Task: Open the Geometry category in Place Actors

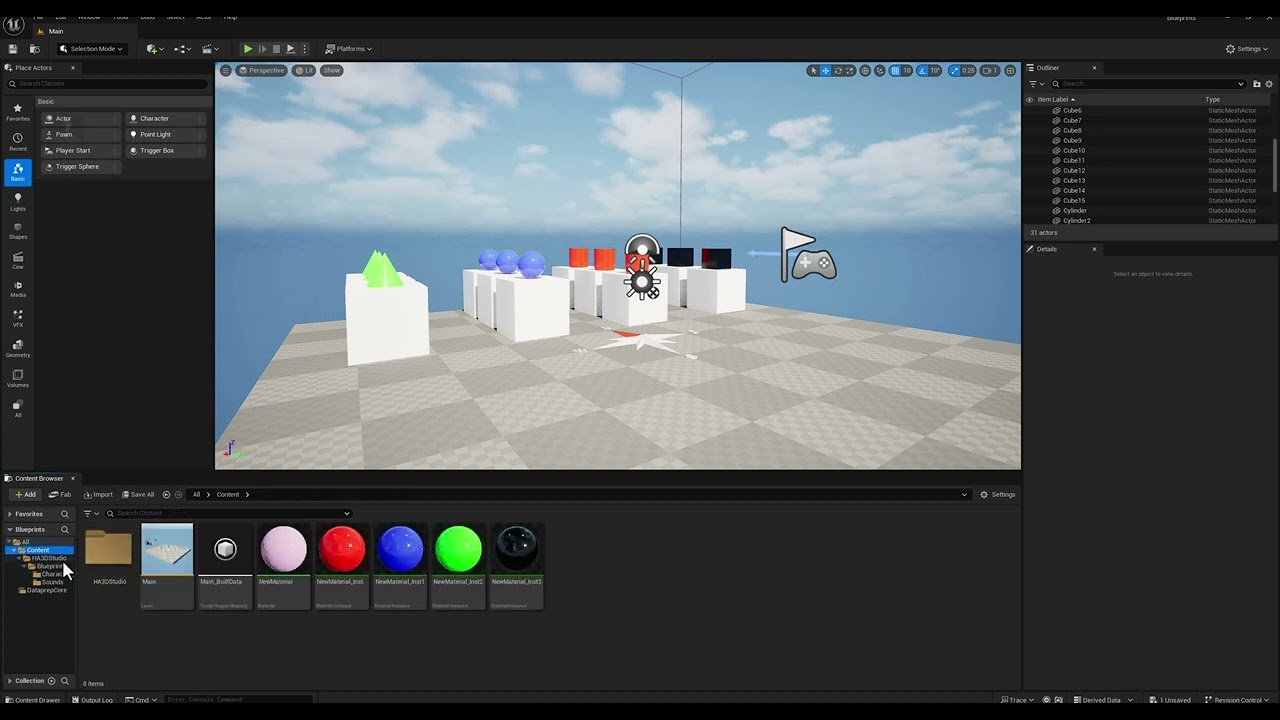Action: 18,349
